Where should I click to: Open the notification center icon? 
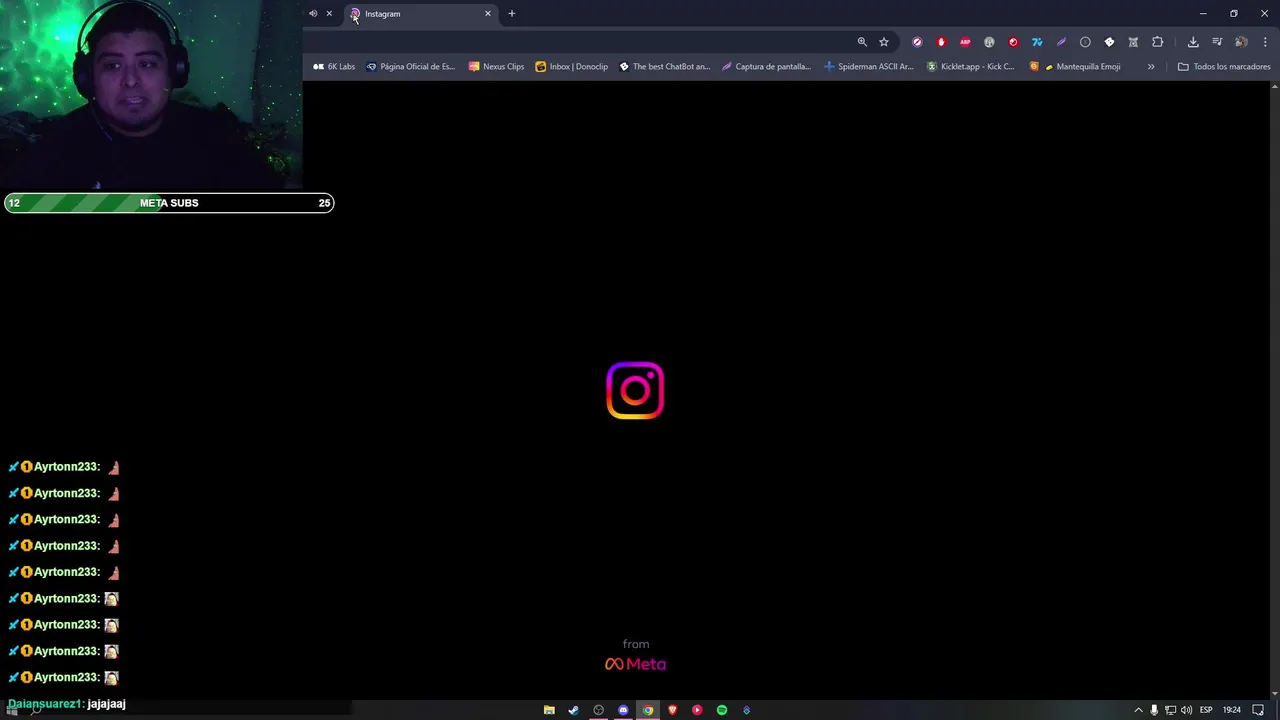click(x=1258, y=710)
